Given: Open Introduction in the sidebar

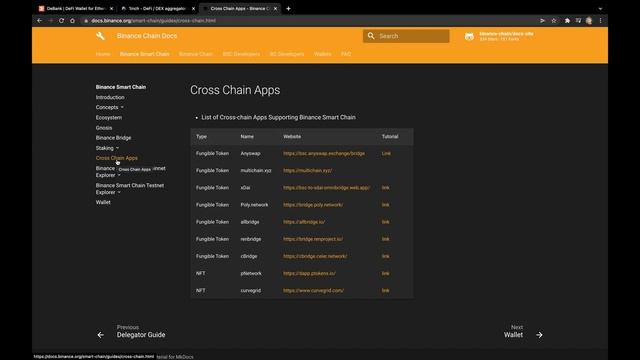Looking at the screenshot, I should 110,97.
